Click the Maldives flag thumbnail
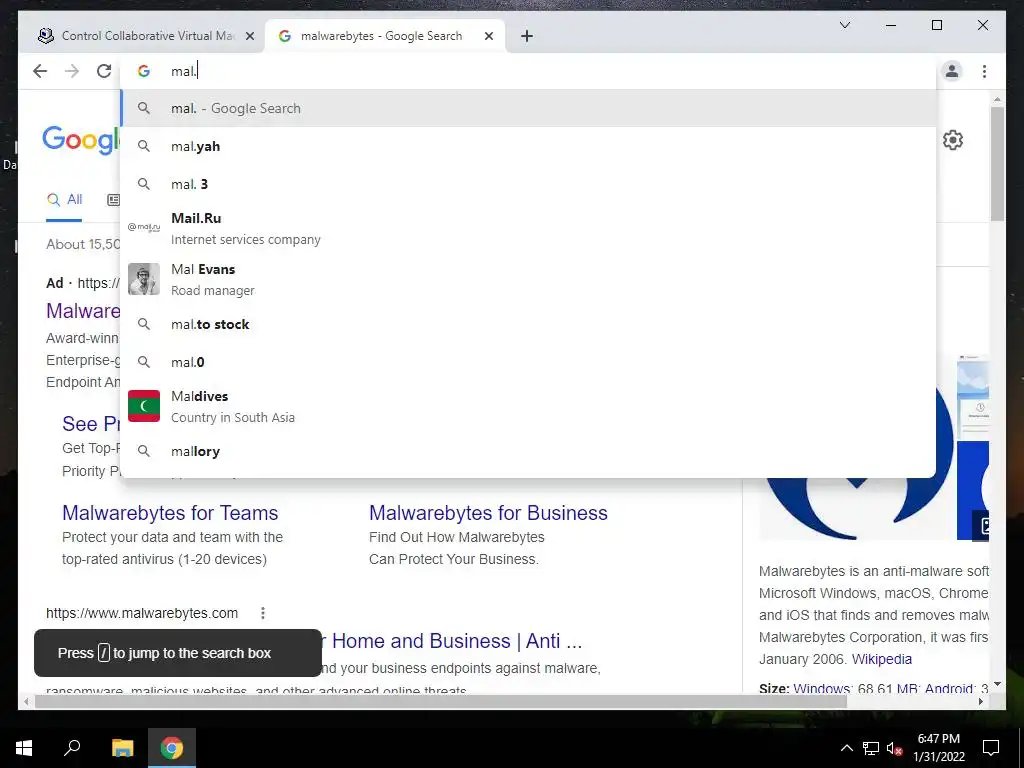This screenshot has height=768, width=1024. (144, 406)
